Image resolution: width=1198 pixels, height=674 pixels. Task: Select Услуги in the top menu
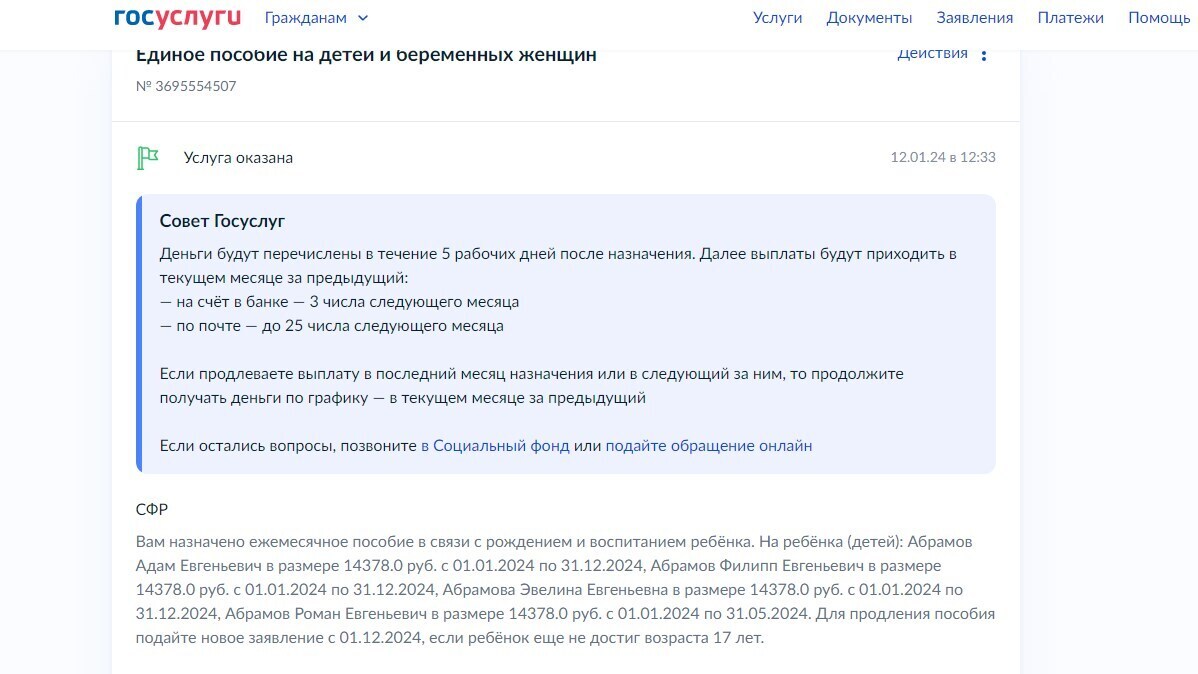[777, 17]
